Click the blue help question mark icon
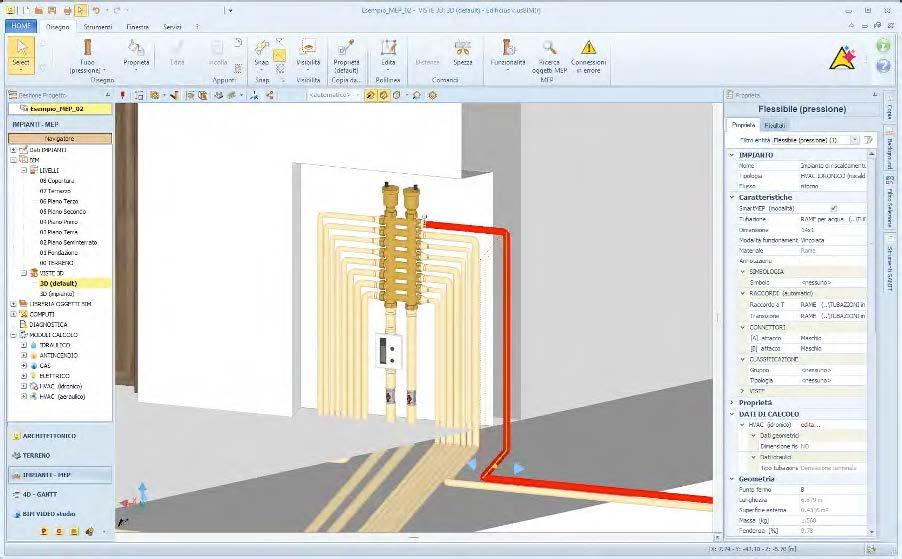Image resolution: width=902 pixels, height=559 pixels. click(x=883, y=66)
